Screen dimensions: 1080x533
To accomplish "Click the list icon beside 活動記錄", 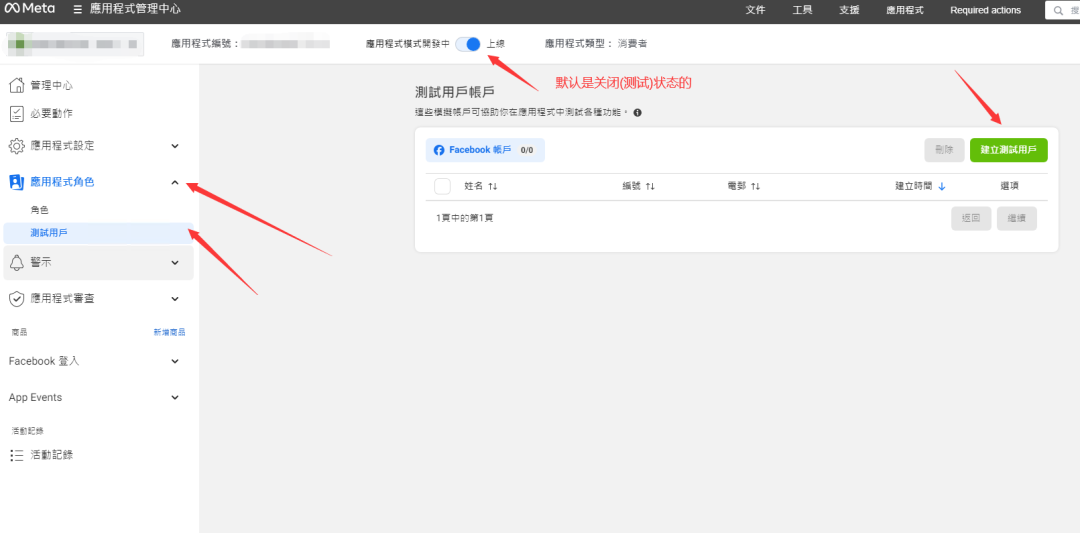I will tap(17, 455).
